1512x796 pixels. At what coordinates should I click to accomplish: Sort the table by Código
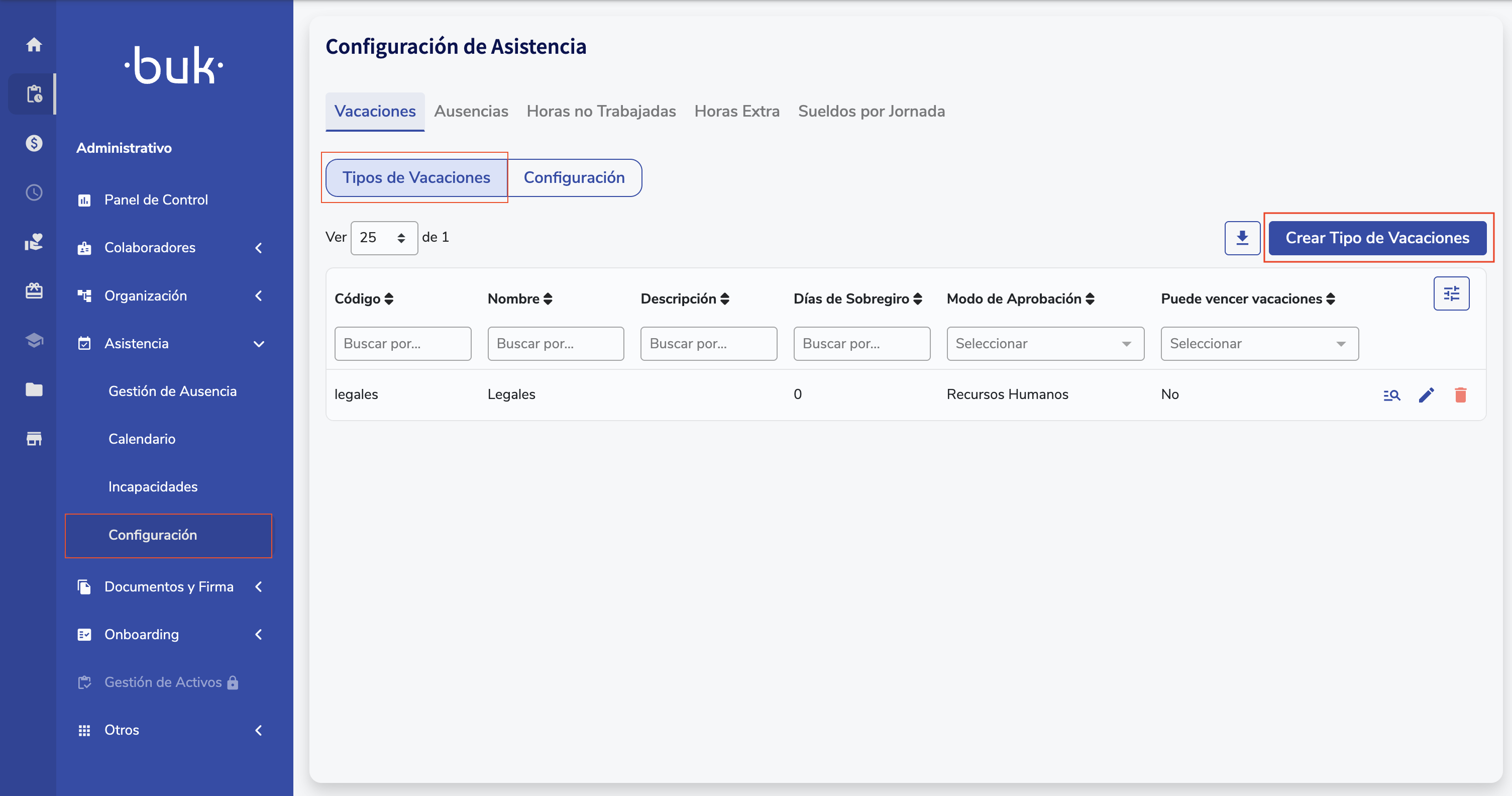389,299
